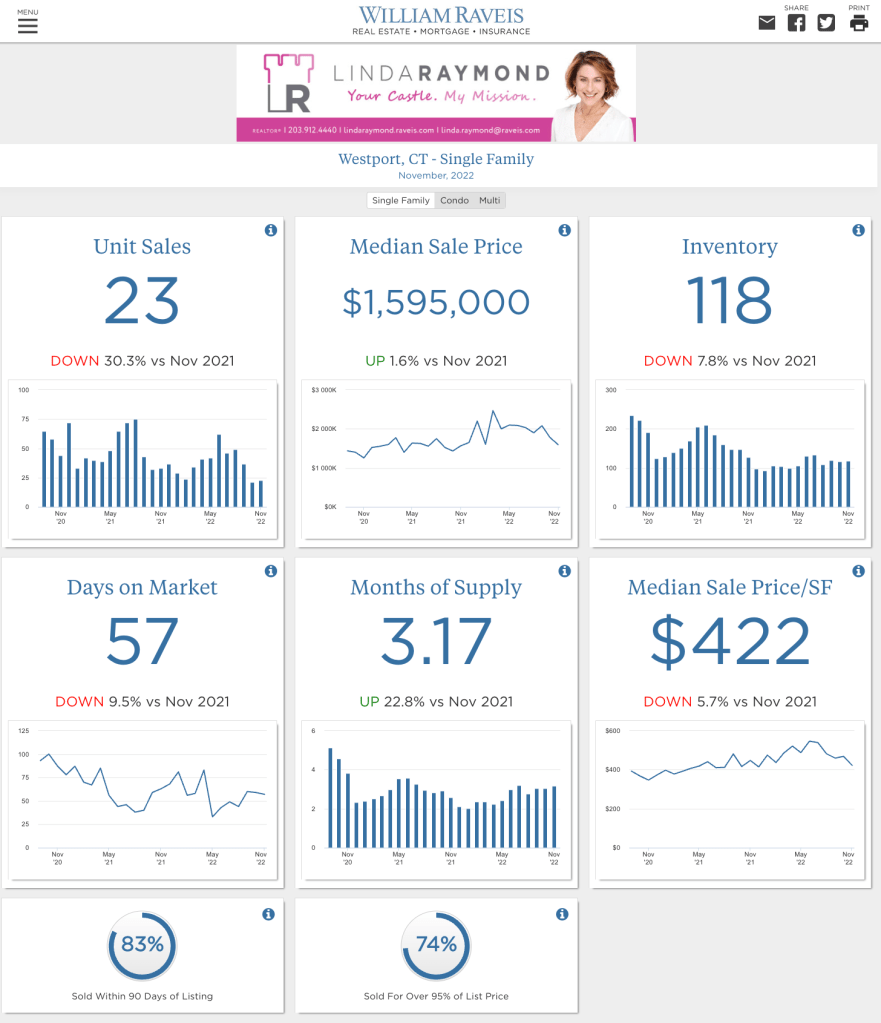Open info icon on Median Sale Price card
This screenshot has width=881, height=1023.
click(x=564, y=231)
